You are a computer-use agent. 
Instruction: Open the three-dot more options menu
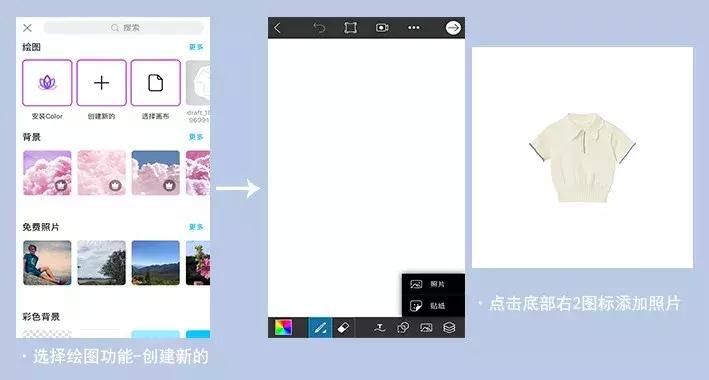(414, 28)
